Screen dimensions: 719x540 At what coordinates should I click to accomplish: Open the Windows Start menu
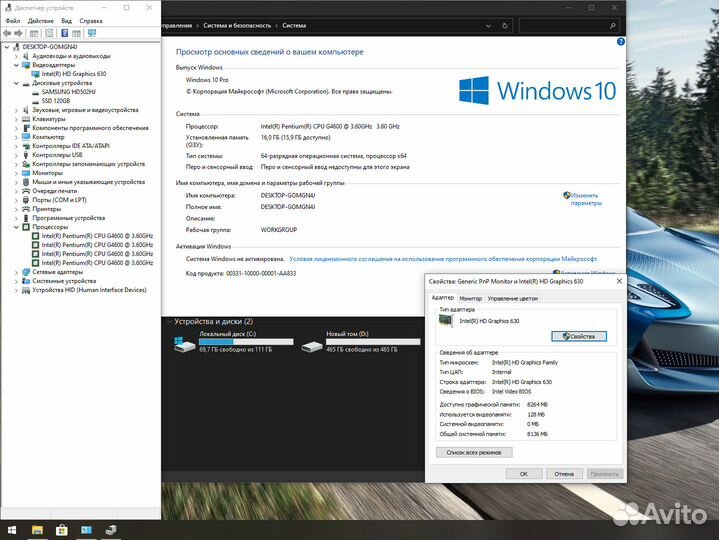[x=12, y=530]
